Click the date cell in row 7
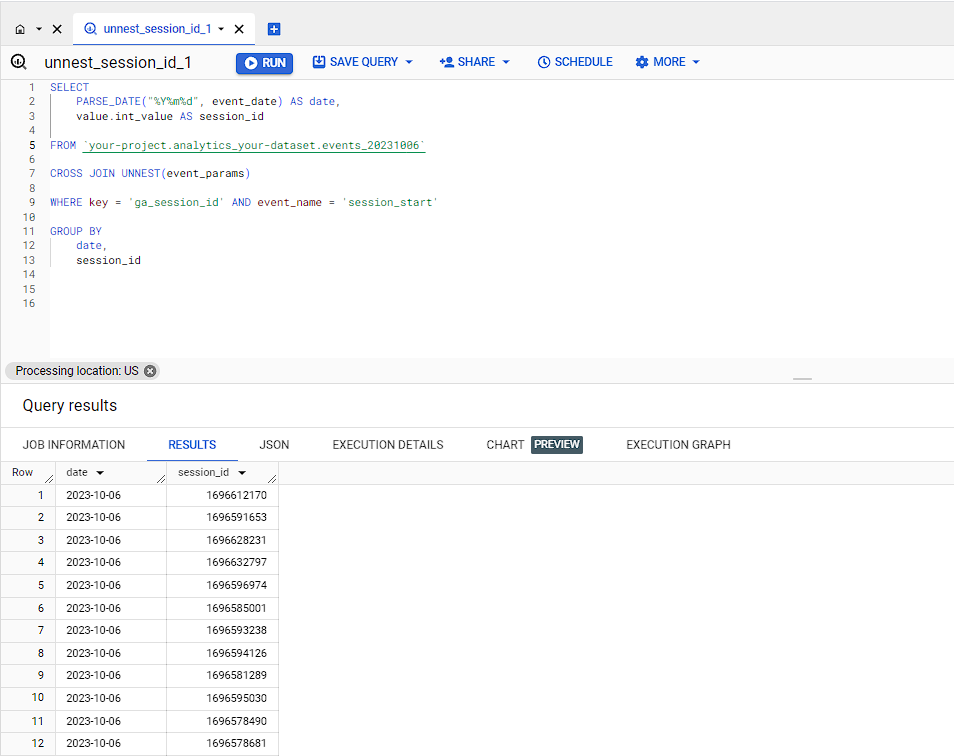The width and height of the screenshot is (954, 756). (x=111, y=631)
